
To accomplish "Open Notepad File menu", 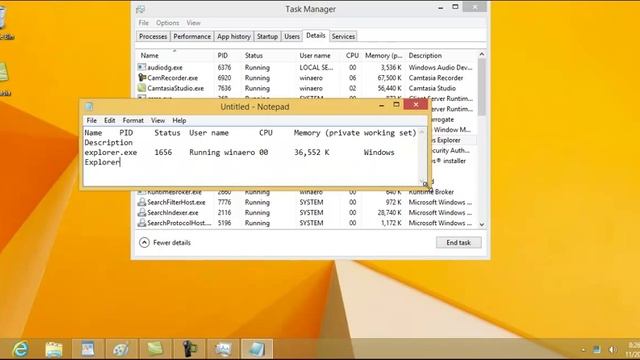I will coord(91,120).
